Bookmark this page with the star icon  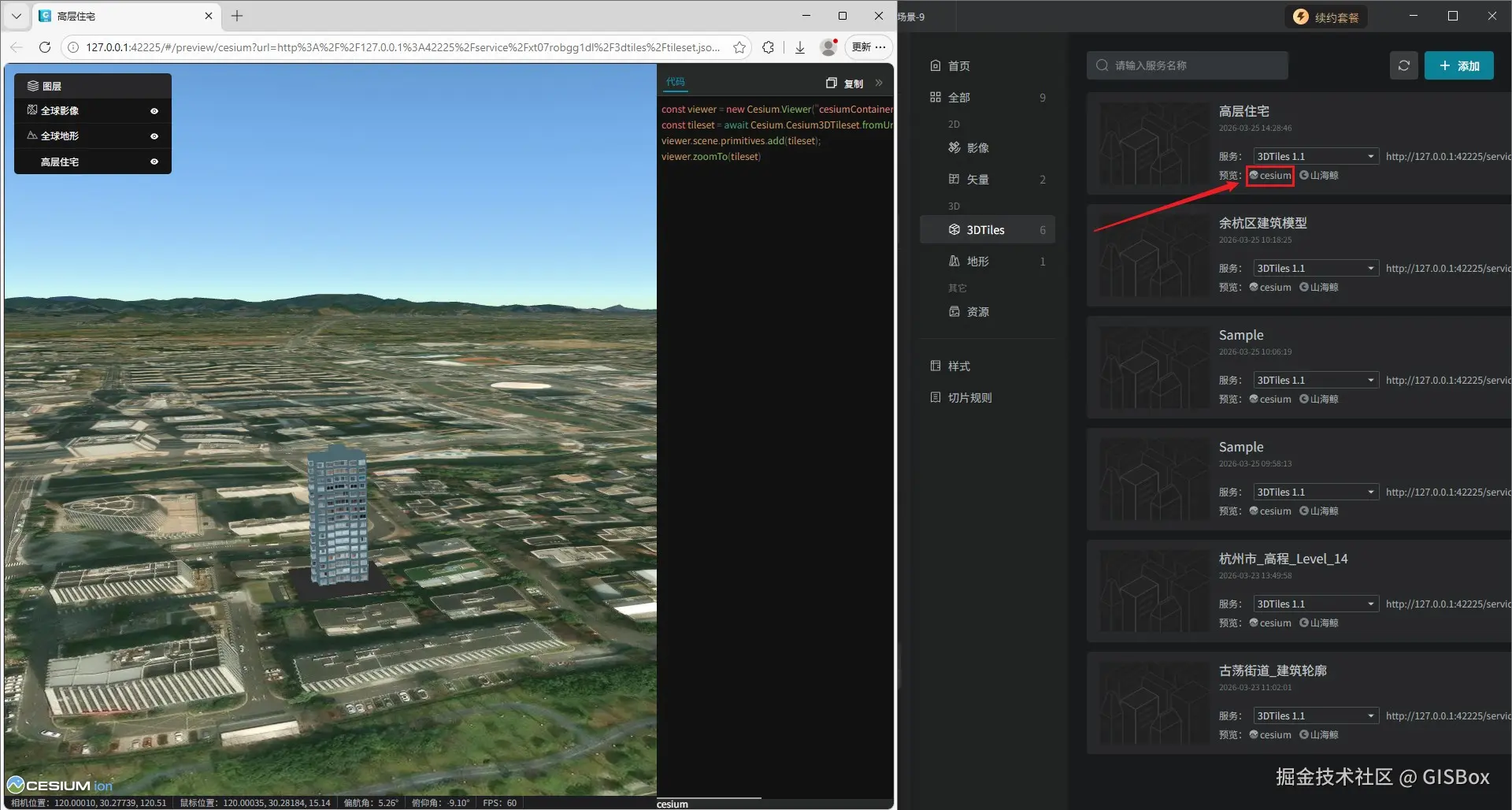(739, 47)
